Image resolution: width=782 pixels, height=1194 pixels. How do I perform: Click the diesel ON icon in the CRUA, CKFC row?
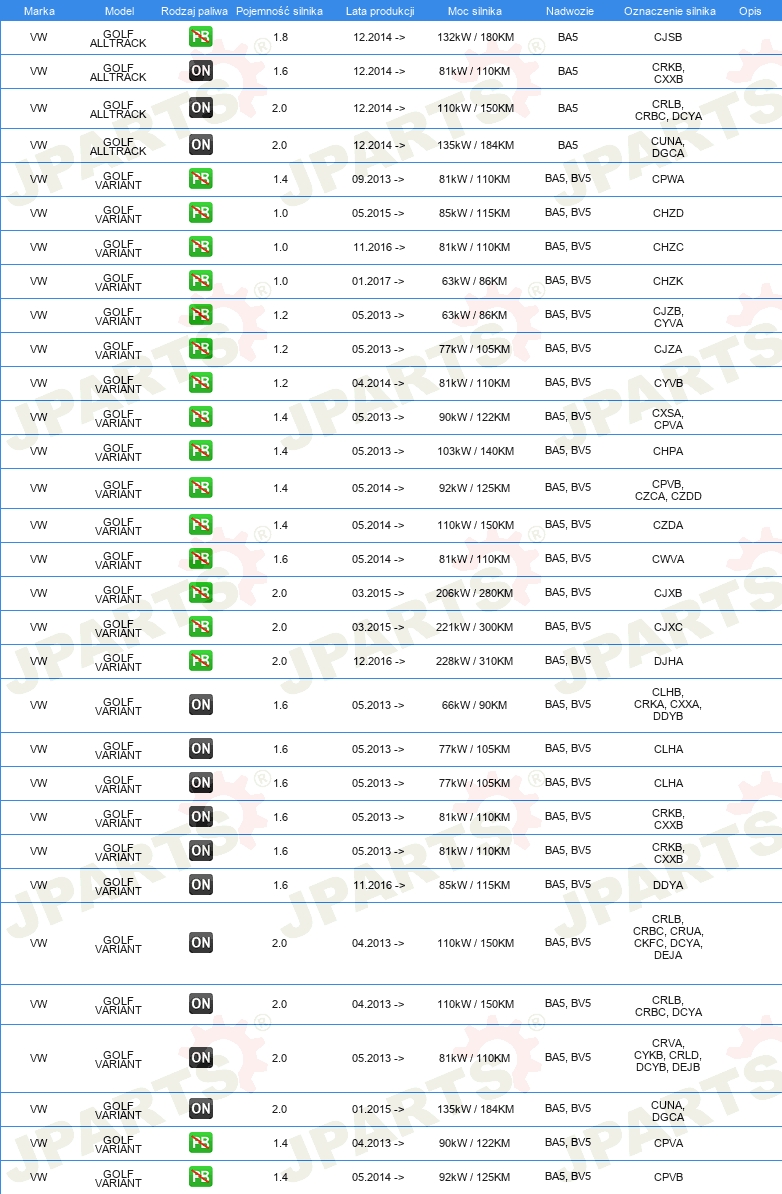[201, 943]
